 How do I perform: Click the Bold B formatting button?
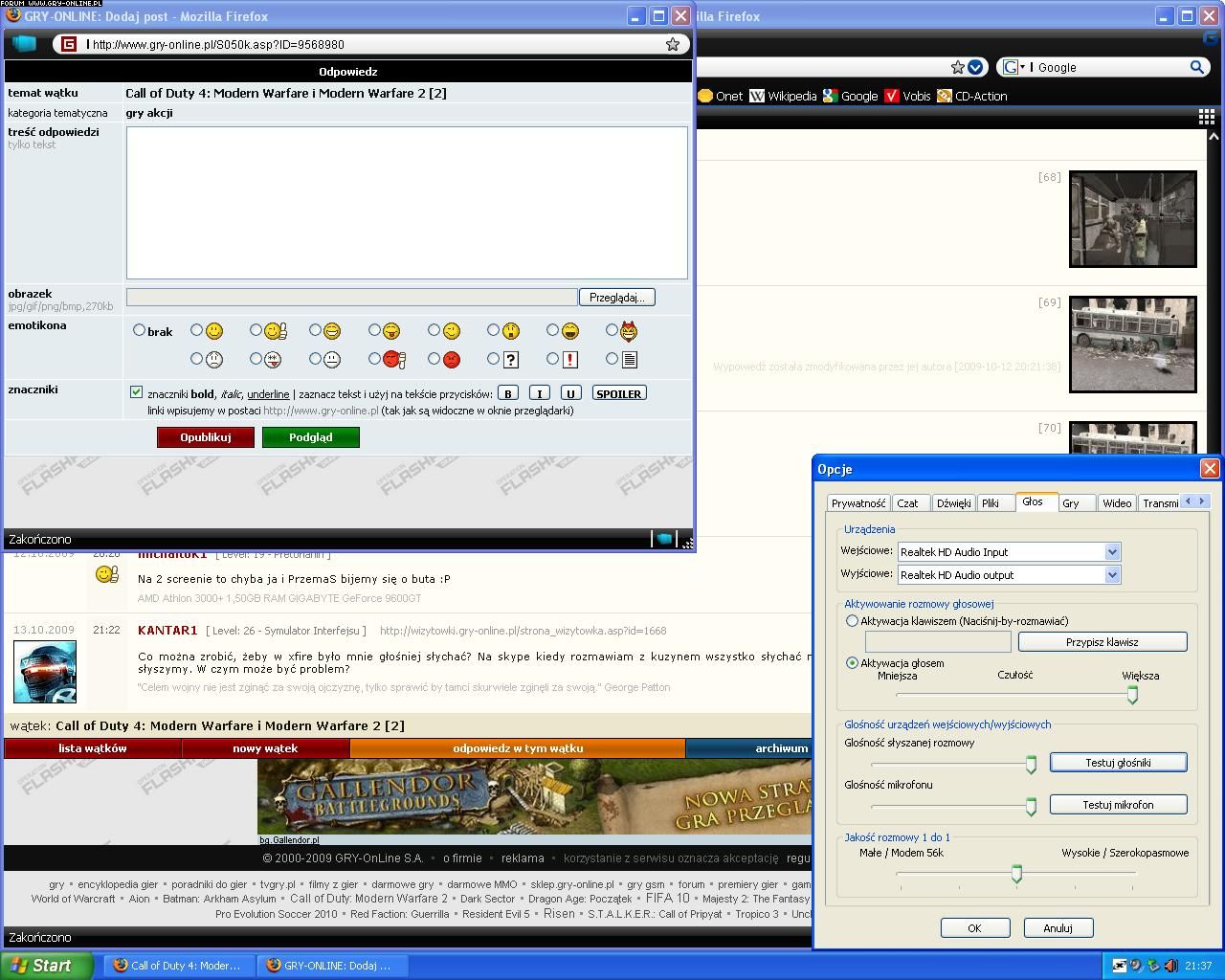point(508,393)
